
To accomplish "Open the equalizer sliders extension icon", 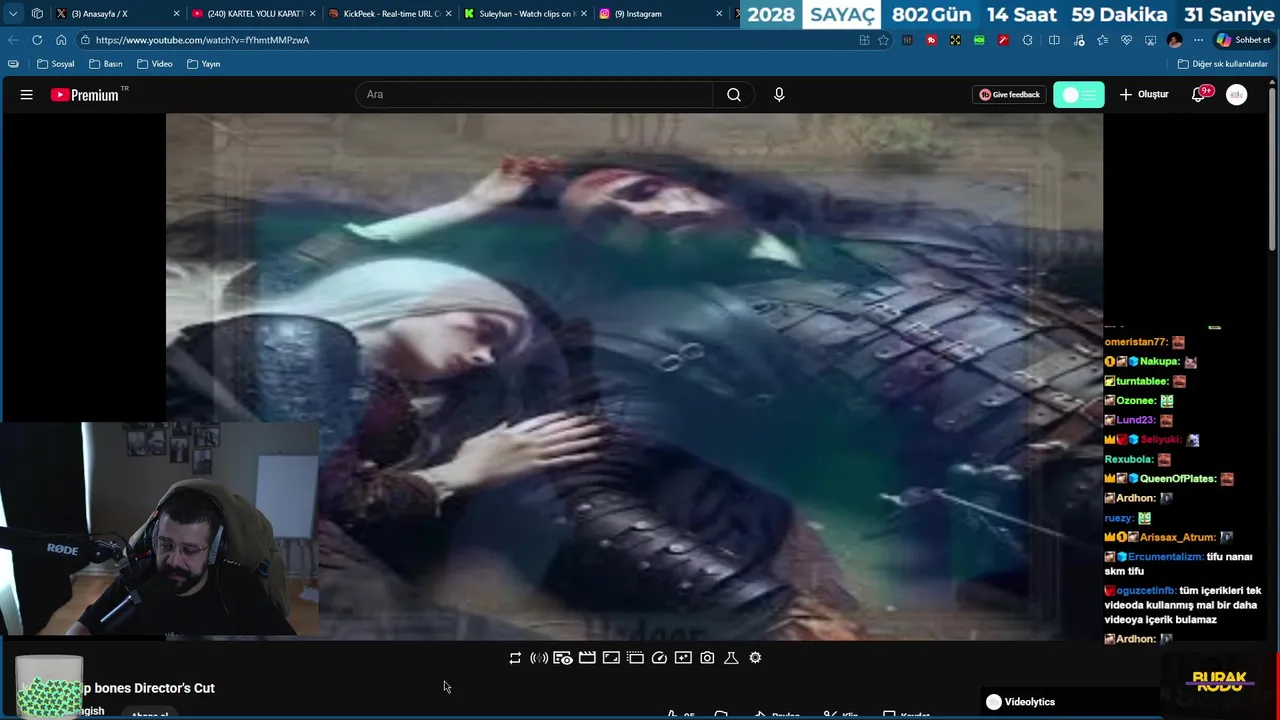I will pyautogui.click(x=907, y=40).
